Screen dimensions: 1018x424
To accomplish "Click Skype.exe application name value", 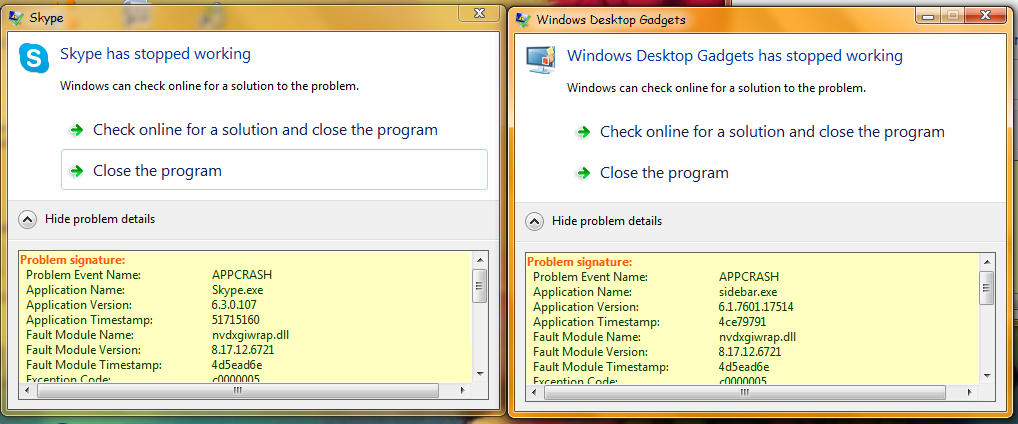I will (x=238, y=290).
